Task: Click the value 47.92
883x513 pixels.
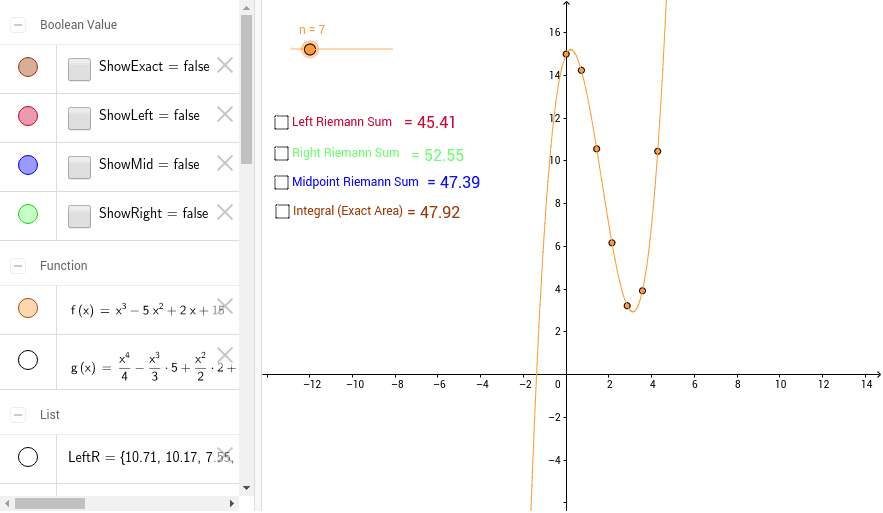Action: [x=440, y=212]
